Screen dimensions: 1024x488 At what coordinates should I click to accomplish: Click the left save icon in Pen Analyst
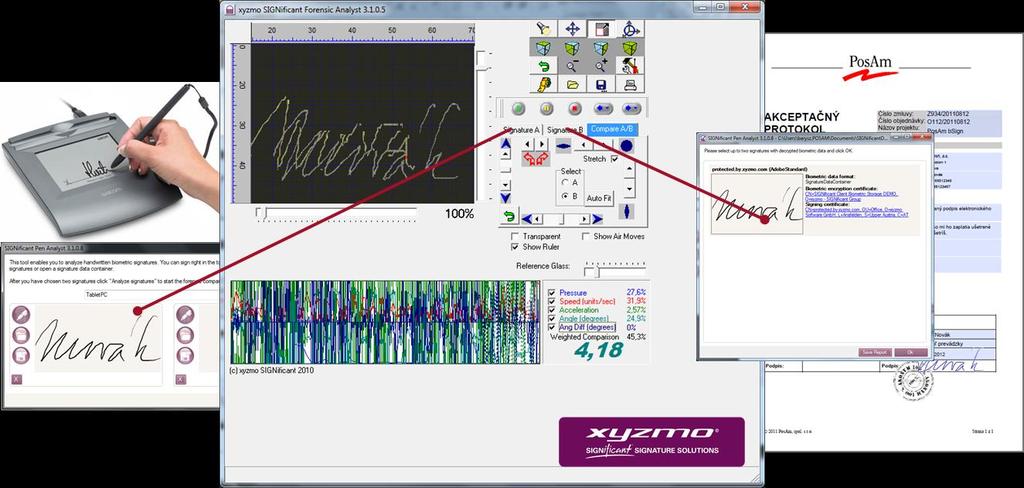[x=22, y=356]
